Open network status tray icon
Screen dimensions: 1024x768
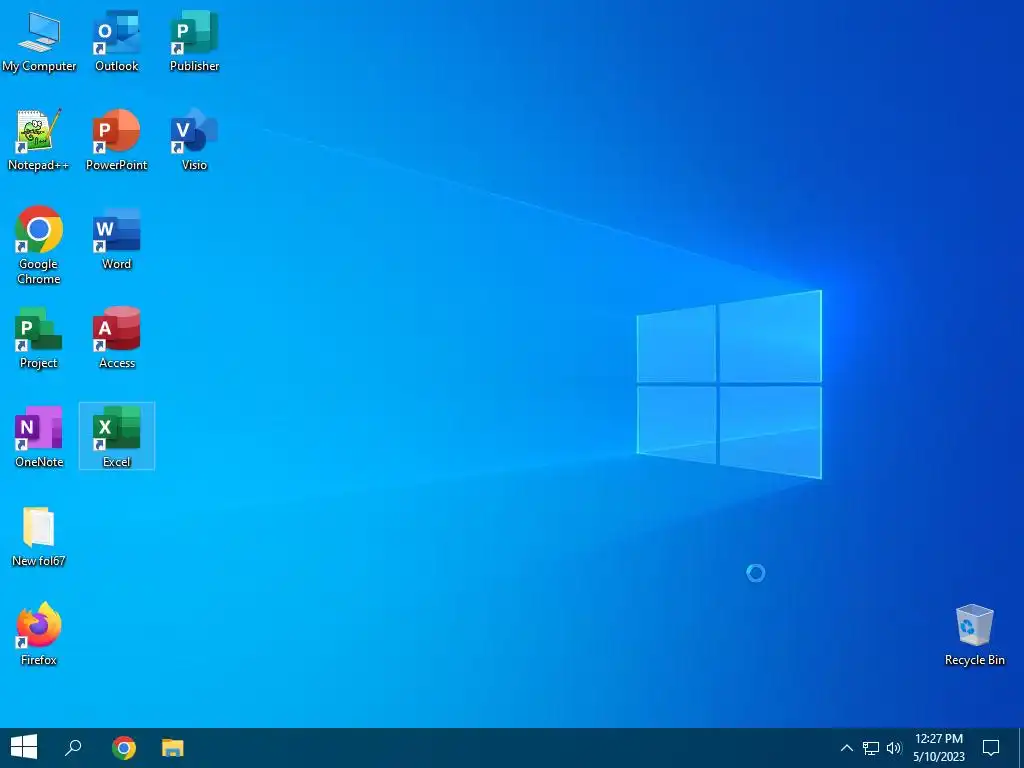[x=871, y=748]
